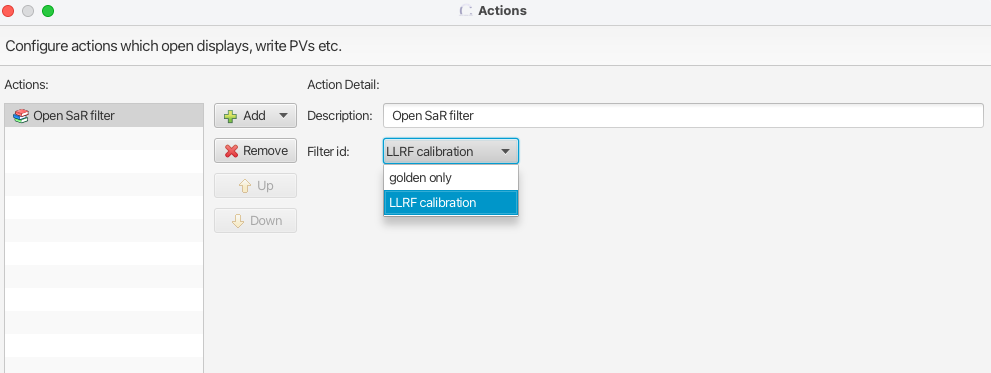Click the 'Action Detail:' label
Image resolution: width=991 pixels, height=373 pixels.
[343, 84]
